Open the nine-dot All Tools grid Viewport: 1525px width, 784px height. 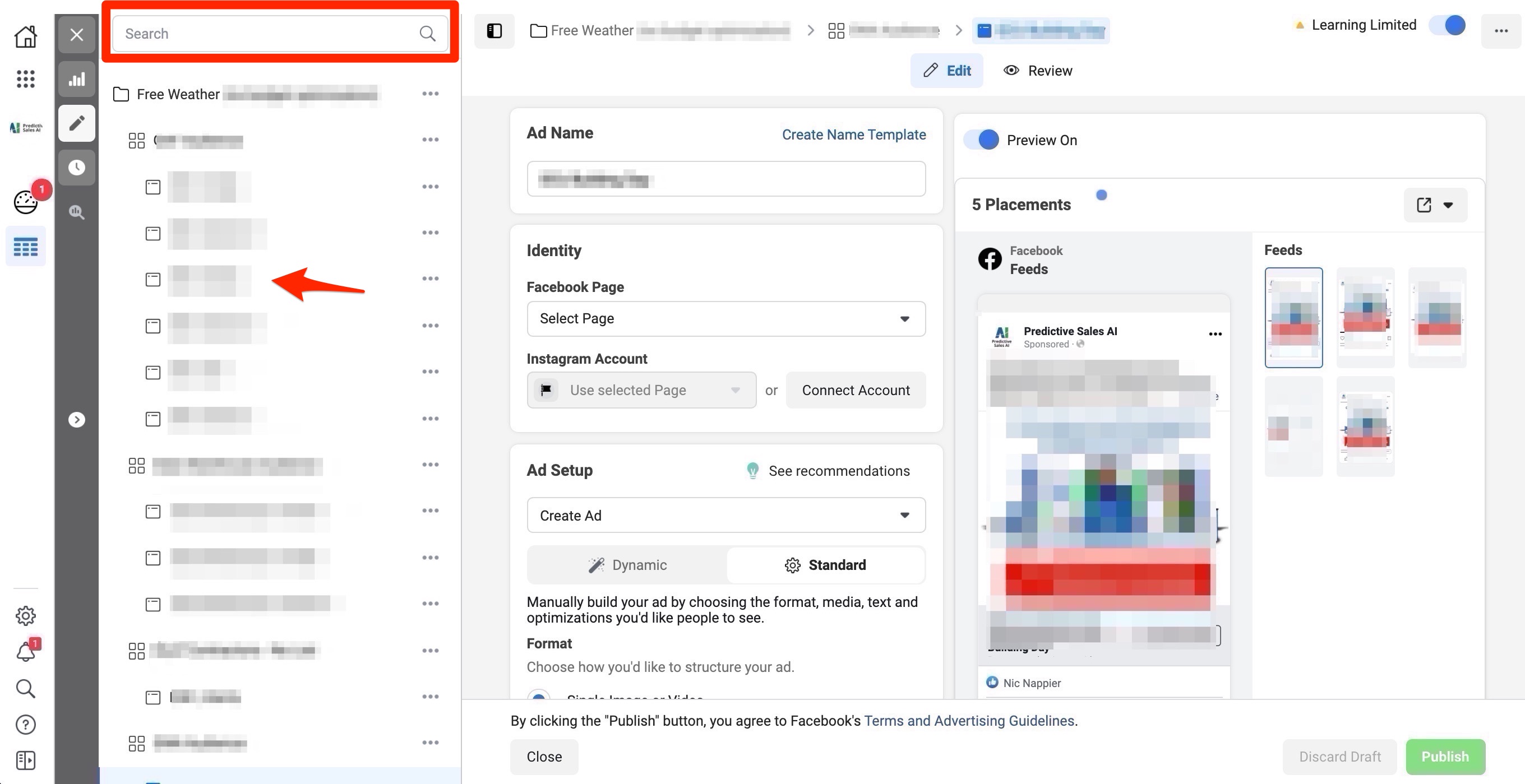25,78
